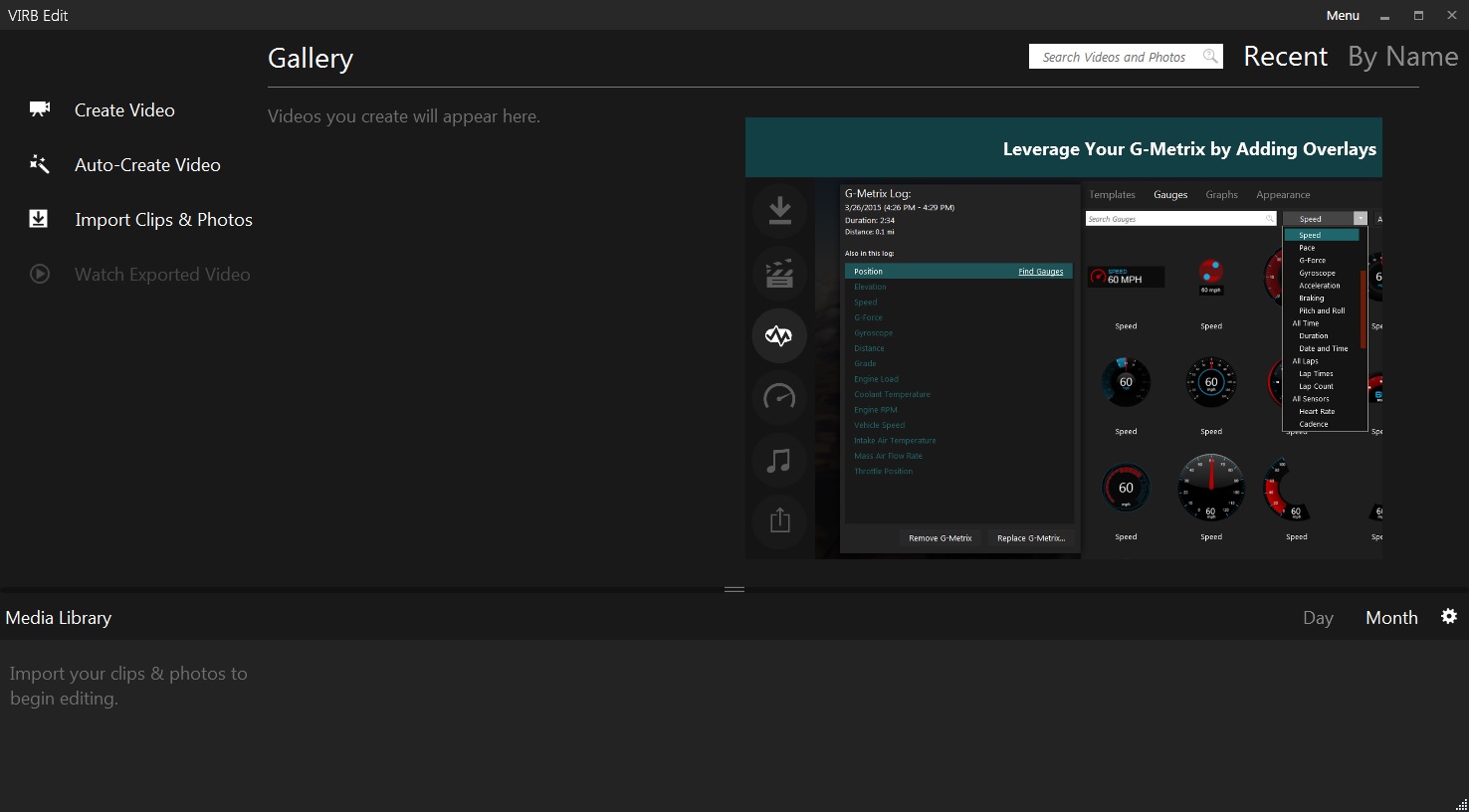Image resolution: width=1469 pixels, height=812 pixels.
Task: Click the Auto-Create Video magic wand icon
Action: pyautogui.click(x=40, y=164)
